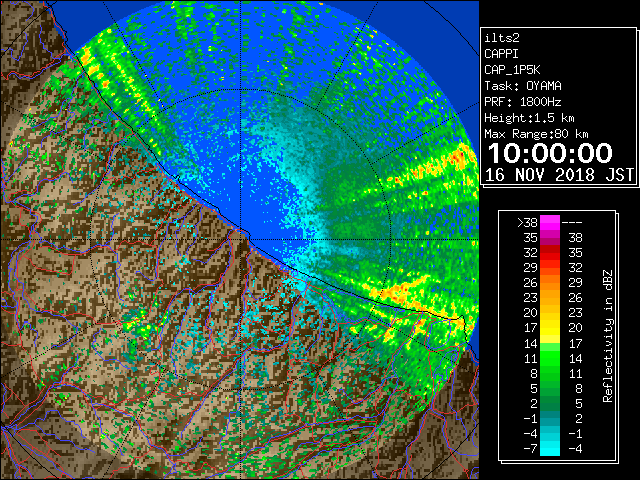Click the 'Task: OYAMA' line
This screenshot has height=480, width=640.
(523, 86)
